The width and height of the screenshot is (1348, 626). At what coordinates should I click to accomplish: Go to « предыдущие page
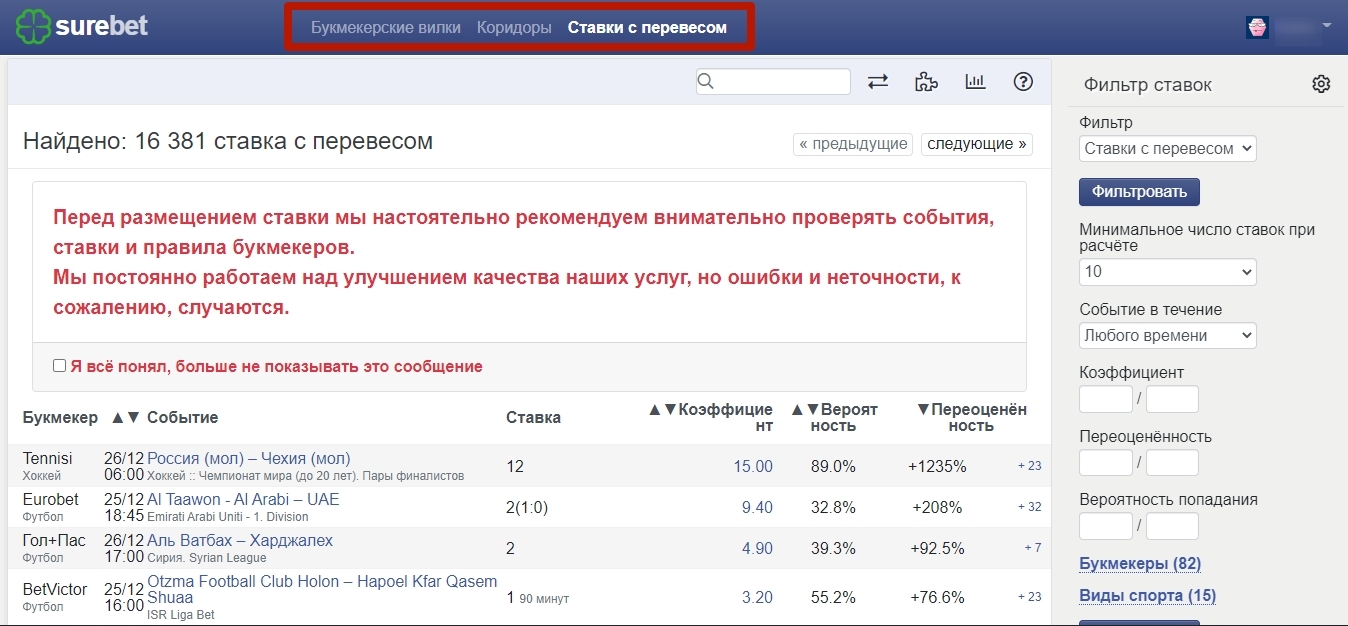[x=853, y=144]
